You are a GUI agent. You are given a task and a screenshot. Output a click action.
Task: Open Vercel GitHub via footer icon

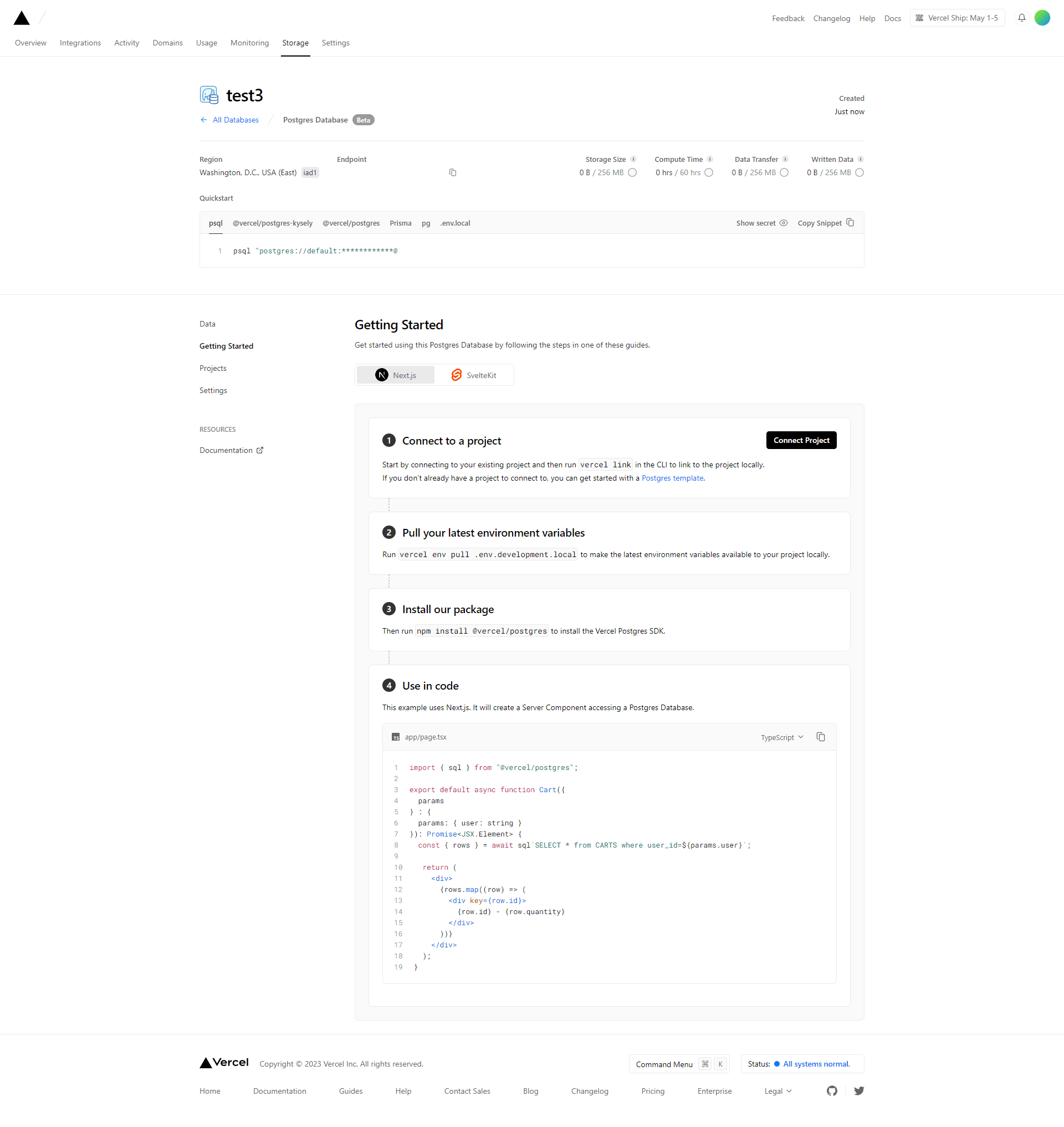point(832,1090)
